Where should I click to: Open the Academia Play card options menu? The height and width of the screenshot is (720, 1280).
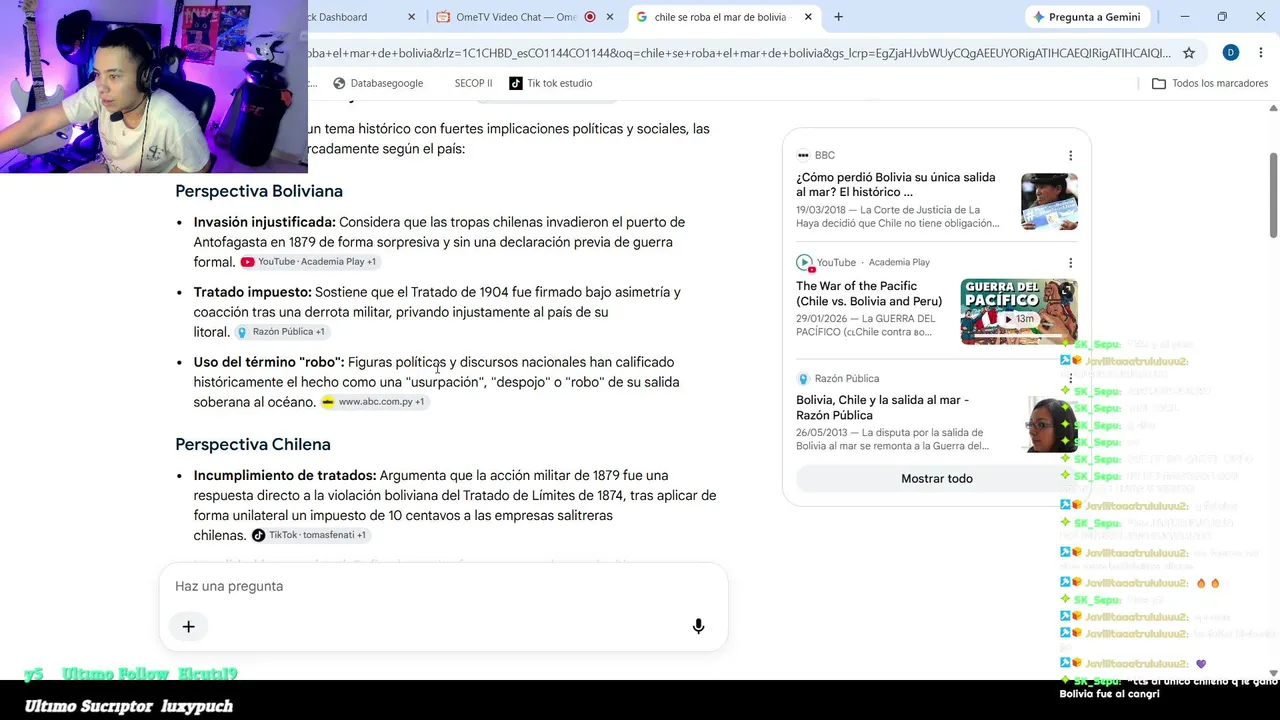click(1070, 263)
